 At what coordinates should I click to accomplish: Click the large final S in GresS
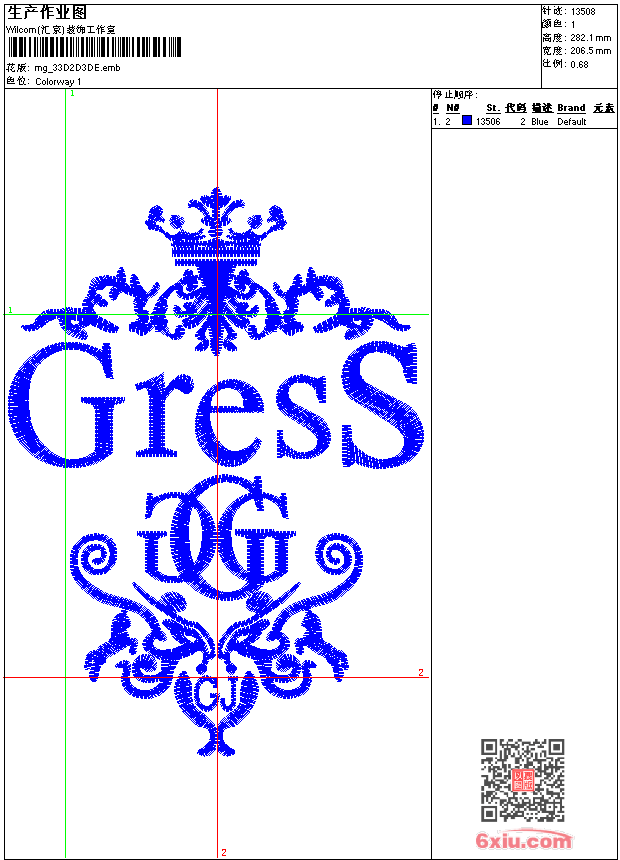click(380, 405)
